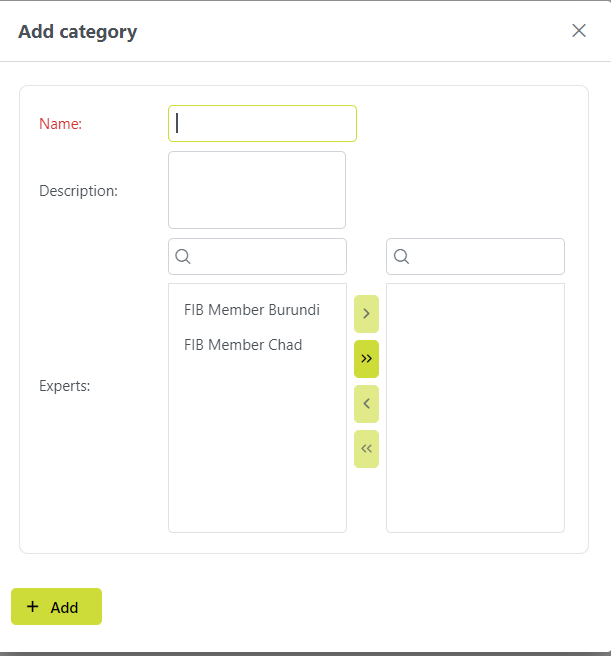Move selected expert left with single arrow
Image resolution: width=611 pixels, height=656 pixels.
click(x=366, y=404)
